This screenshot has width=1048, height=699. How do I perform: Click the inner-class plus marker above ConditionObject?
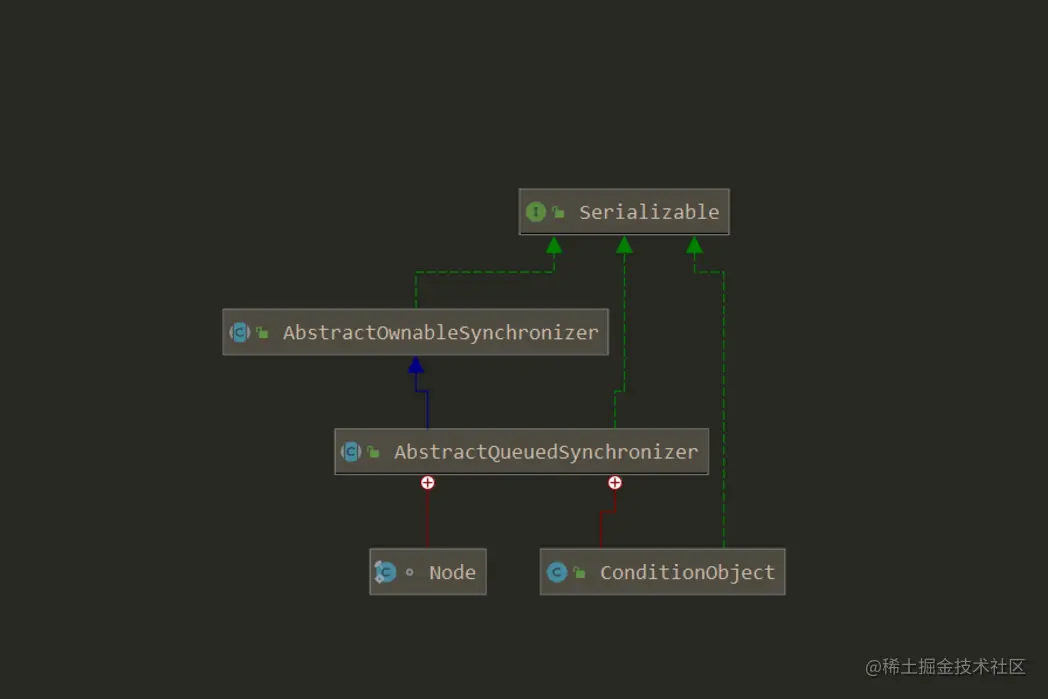point(615,482)
